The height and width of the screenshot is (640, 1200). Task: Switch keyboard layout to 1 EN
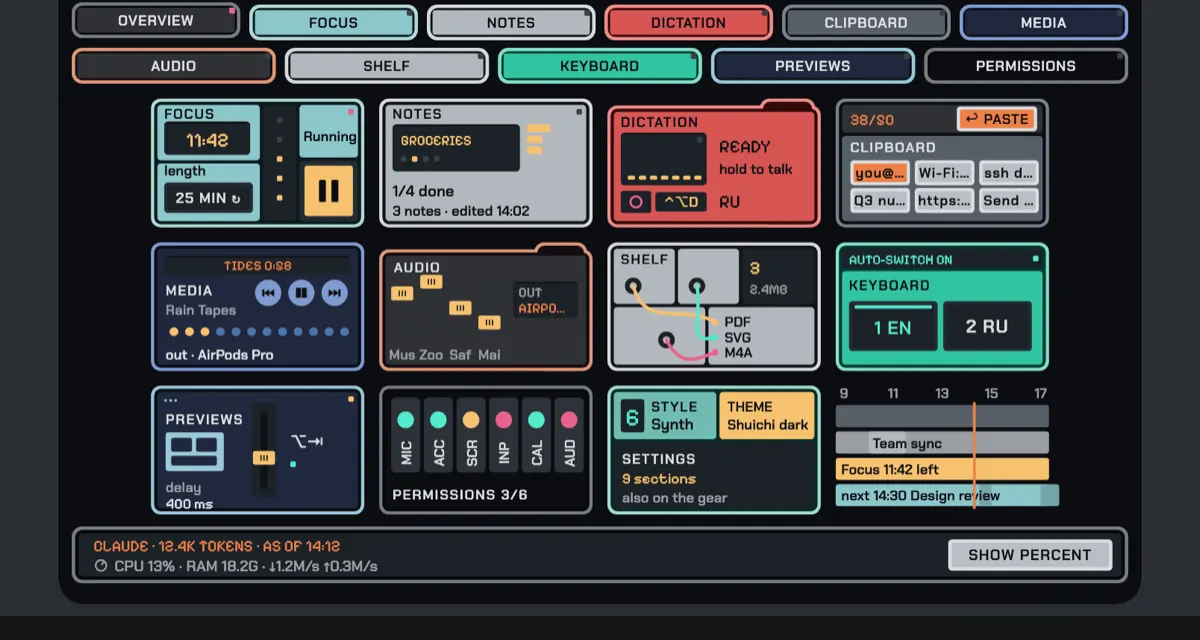point(893,326)
